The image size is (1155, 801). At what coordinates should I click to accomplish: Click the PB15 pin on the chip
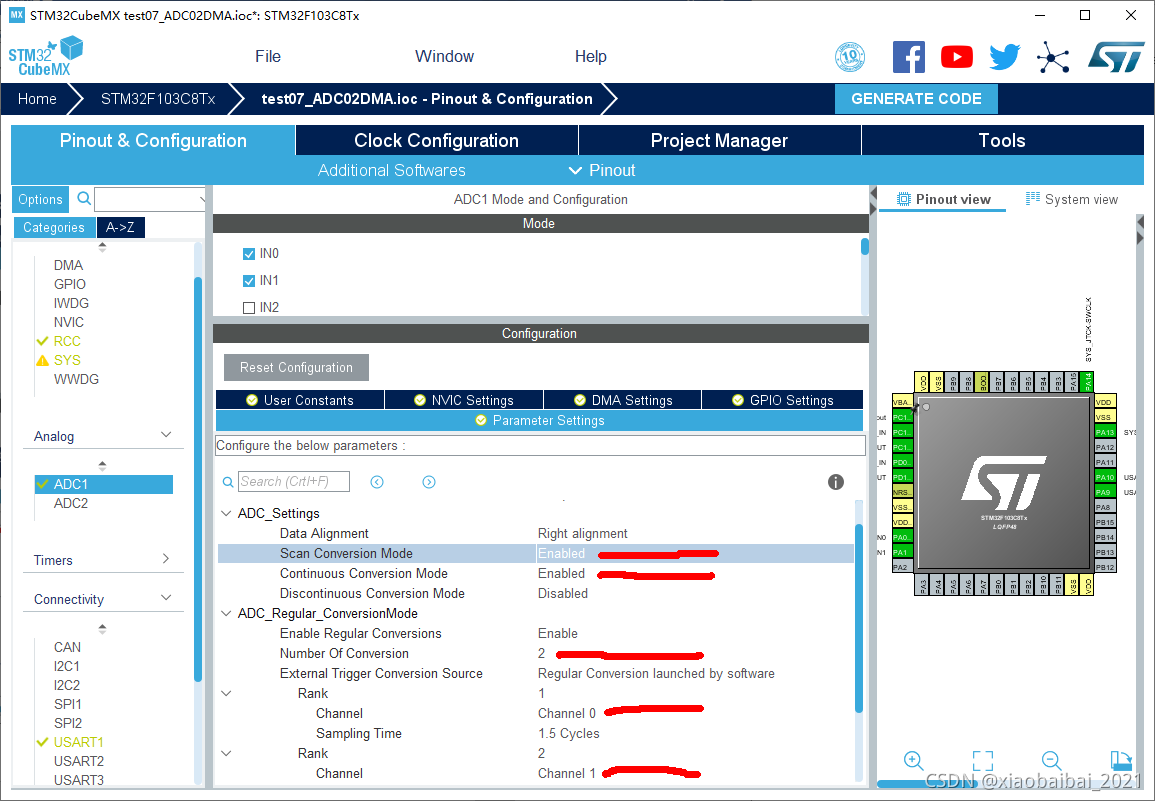click(1105, 522)
